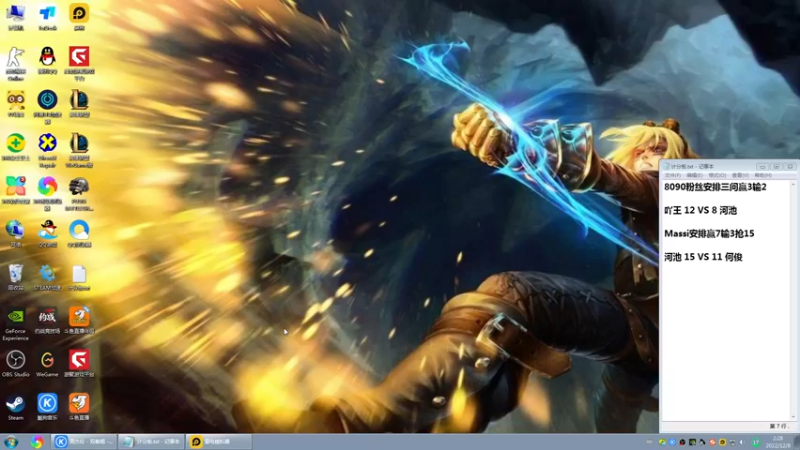Minimize the Notepad window
Image resolution: width=800 pixels, height=450 pixels.
click(762, 166)
